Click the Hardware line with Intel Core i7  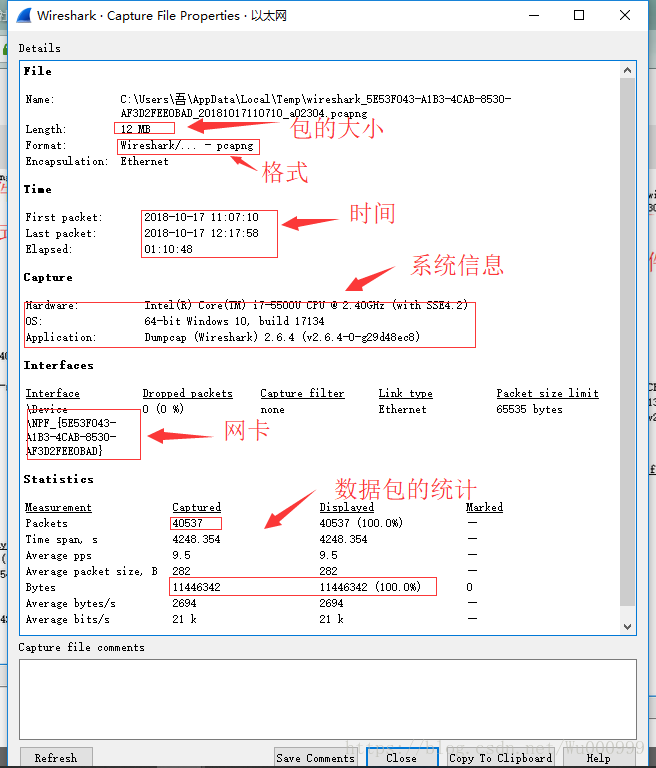click(306, 305)
